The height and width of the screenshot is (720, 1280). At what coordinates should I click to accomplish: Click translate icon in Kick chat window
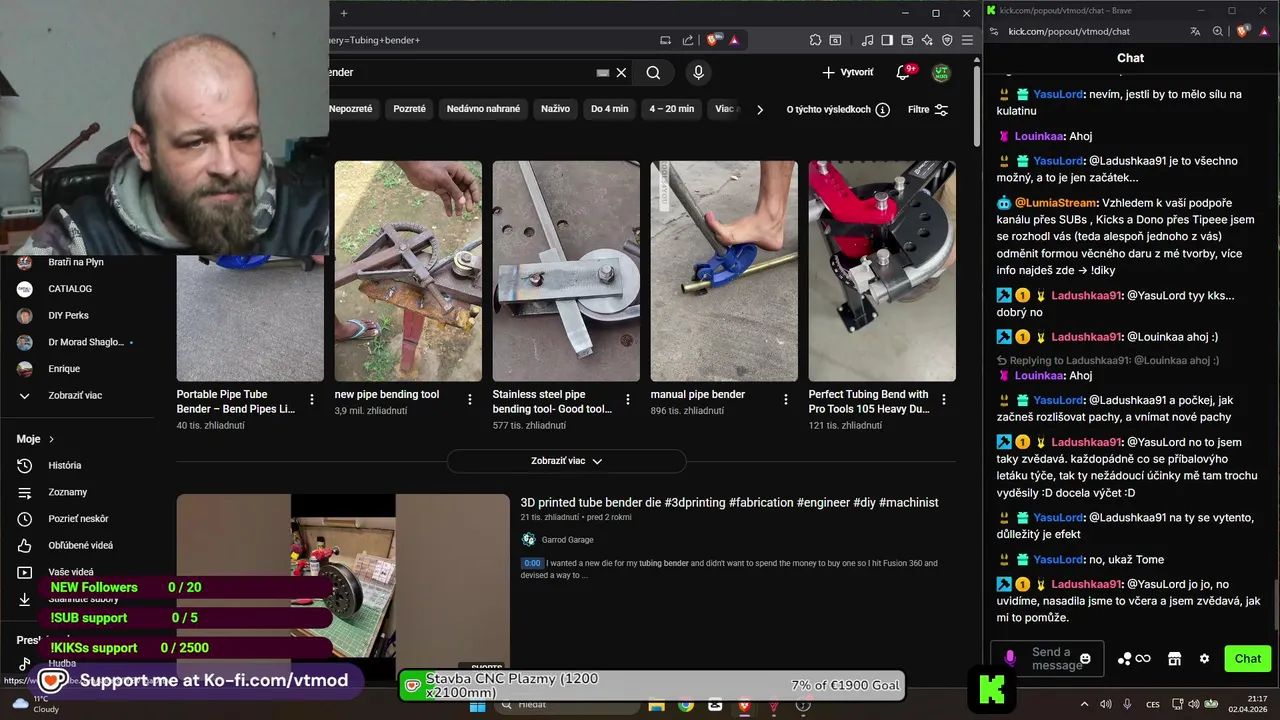(1195, 31)
